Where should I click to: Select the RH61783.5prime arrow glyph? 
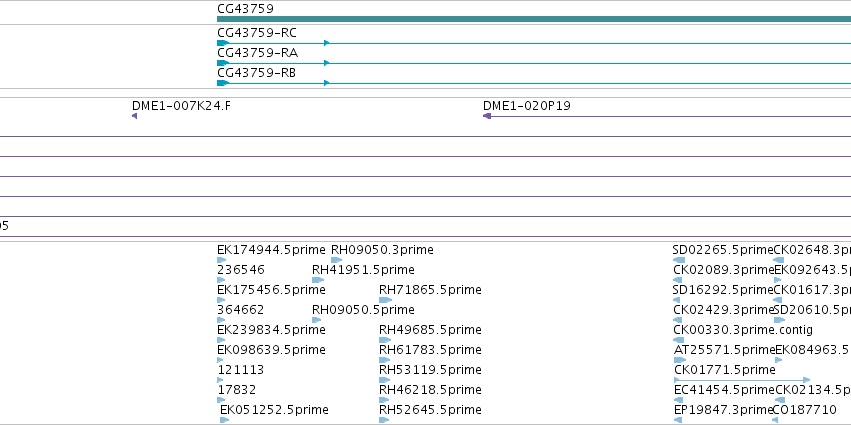click(x=385, y=360)
